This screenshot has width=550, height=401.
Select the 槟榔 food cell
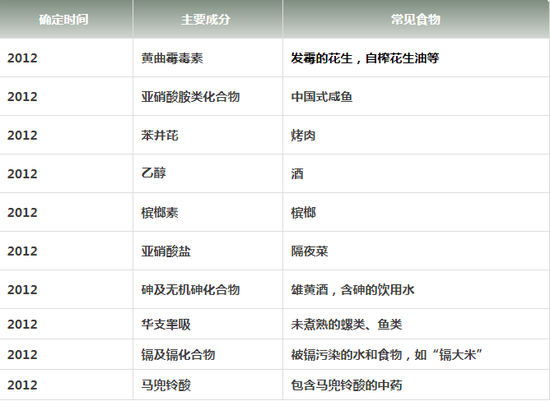[x=416, y=212]
